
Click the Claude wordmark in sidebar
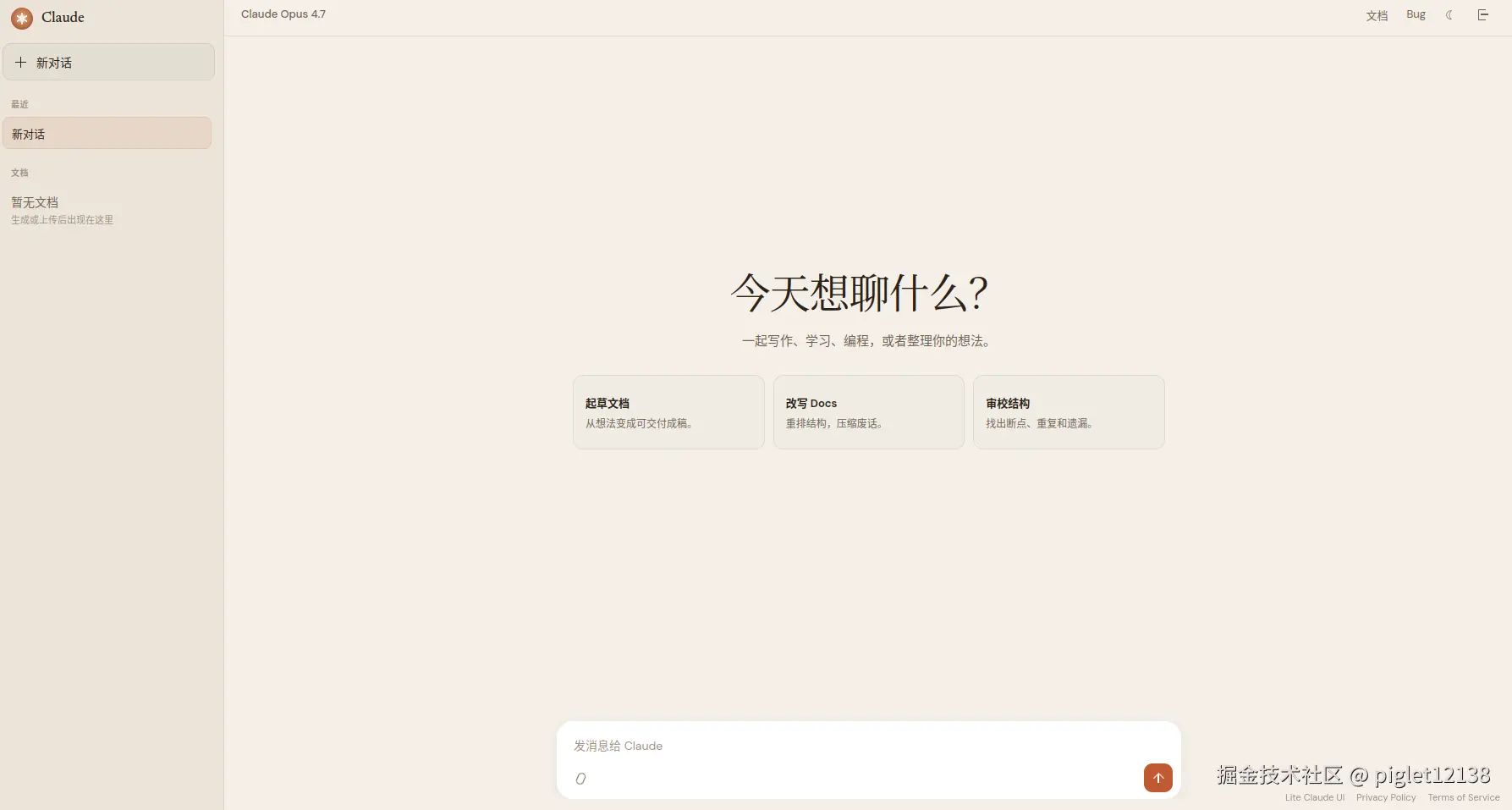(x=63, y=17)
